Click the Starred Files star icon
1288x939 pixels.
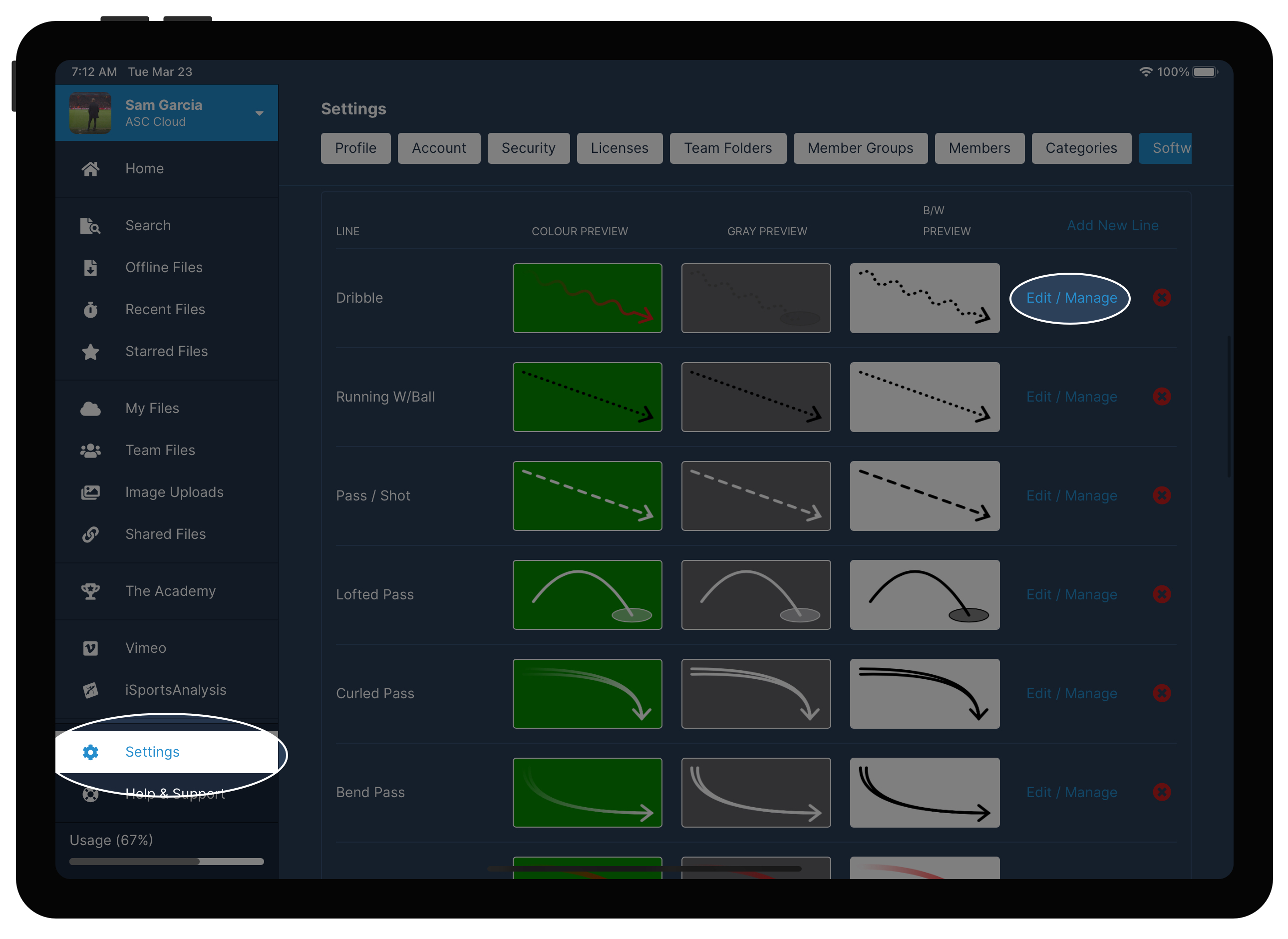click(x=90, y=352)
